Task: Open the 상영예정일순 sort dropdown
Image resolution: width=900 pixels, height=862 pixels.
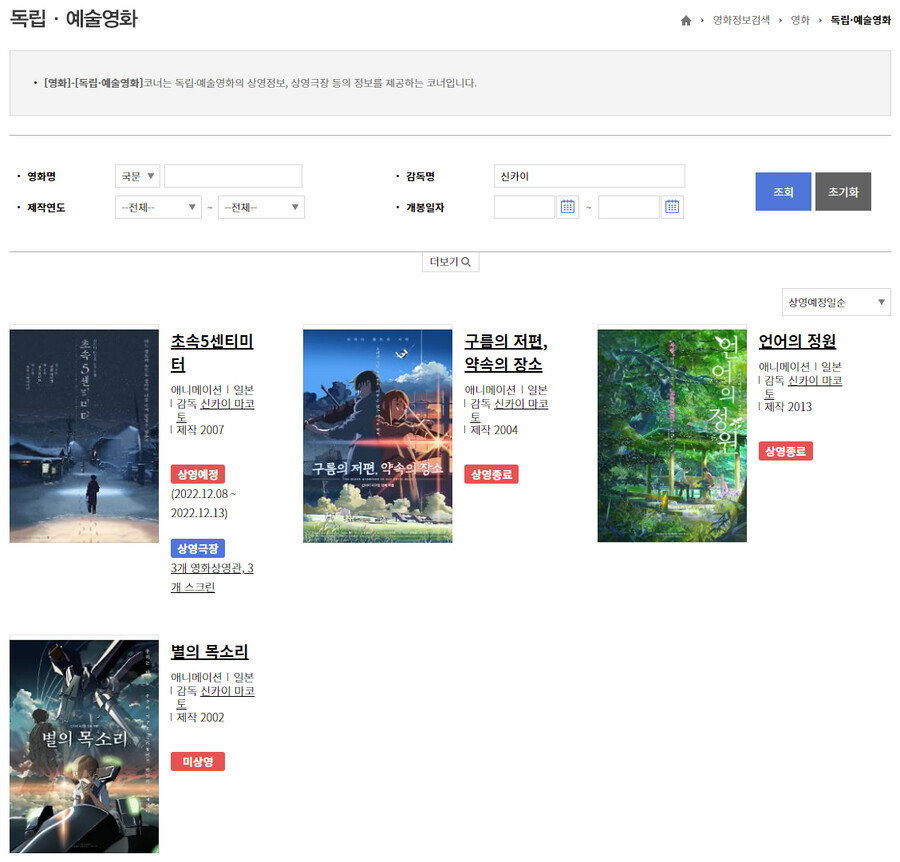Action: [x=836, y=302]
